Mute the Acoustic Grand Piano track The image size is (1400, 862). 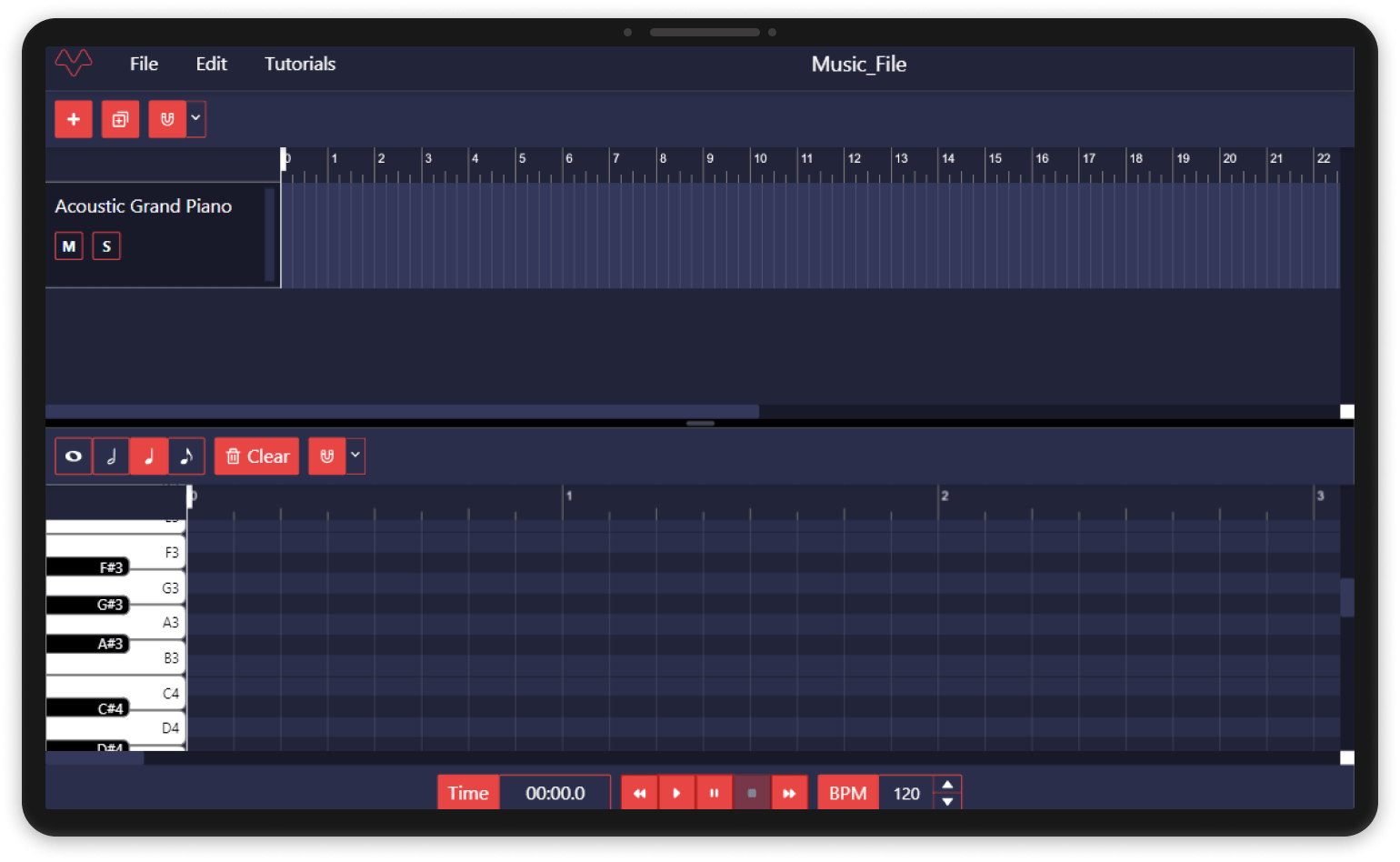tap(69, 246)
